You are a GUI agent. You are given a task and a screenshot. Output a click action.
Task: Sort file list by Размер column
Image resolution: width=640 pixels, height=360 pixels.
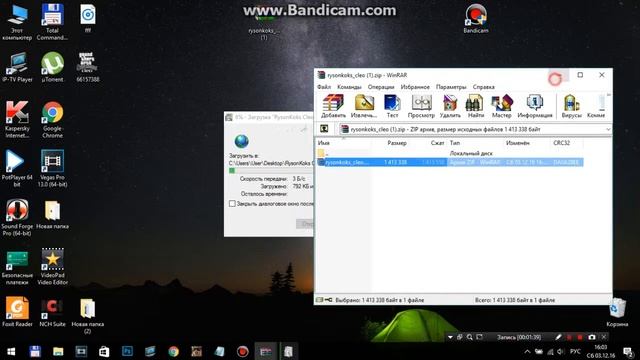tap(397, 143)
